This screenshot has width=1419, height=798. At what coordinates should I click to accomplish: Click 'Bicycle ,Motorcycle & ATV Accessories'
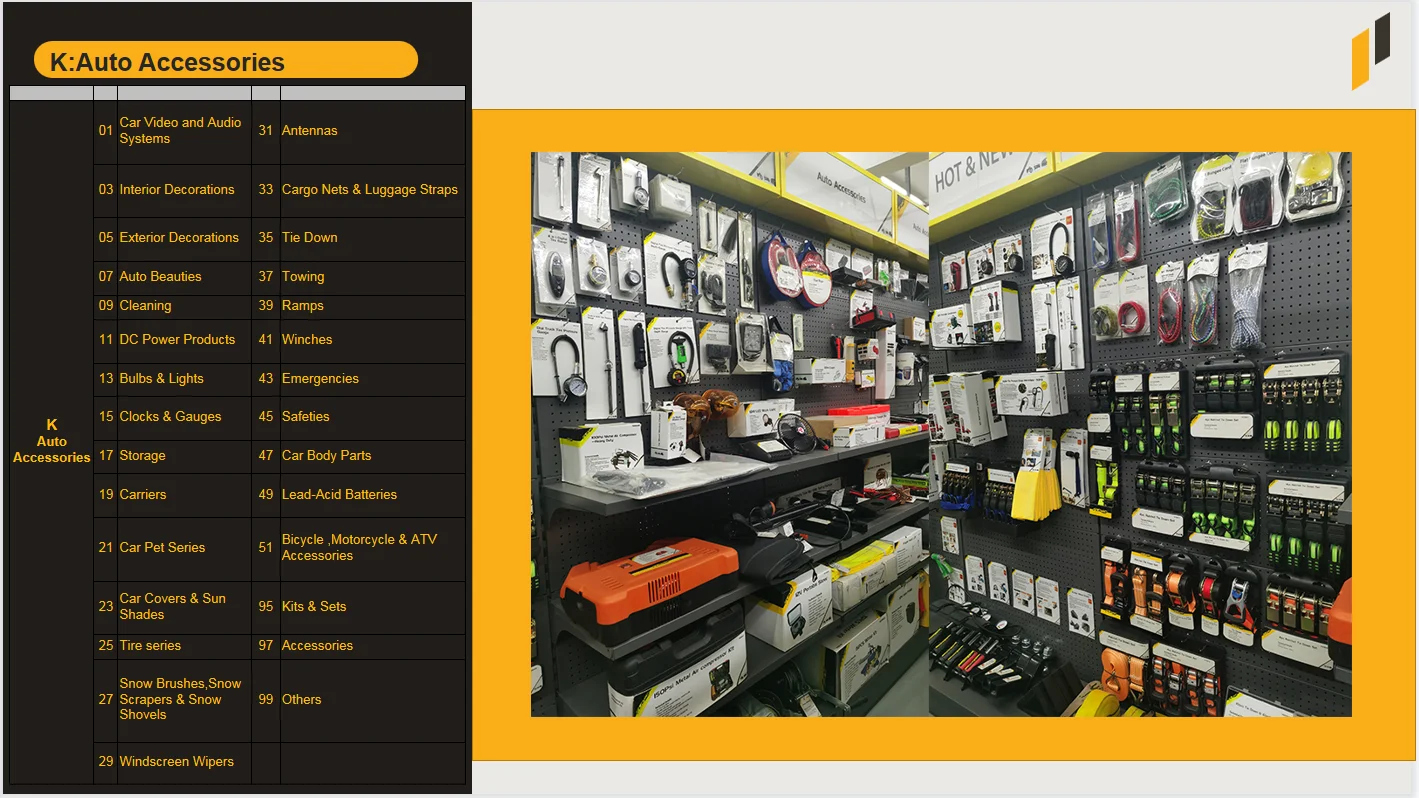(360, 548)
